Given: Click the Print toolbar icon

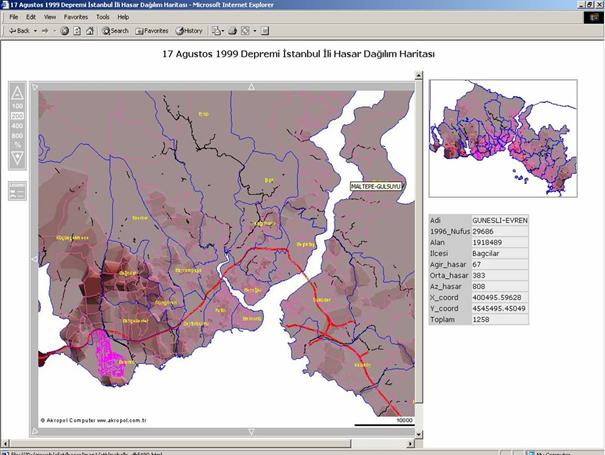Looking at the screenshot, I should [233, 31].
